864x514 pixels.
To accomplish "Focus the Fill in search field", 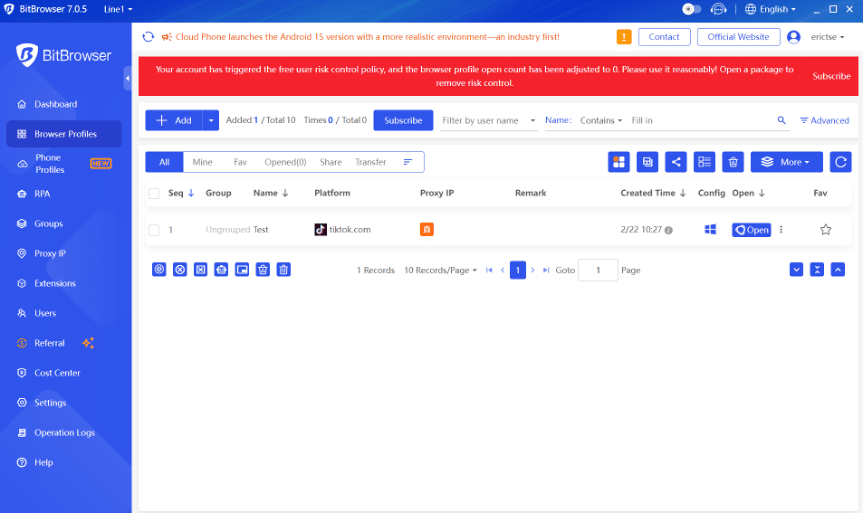I will [700, 120].
